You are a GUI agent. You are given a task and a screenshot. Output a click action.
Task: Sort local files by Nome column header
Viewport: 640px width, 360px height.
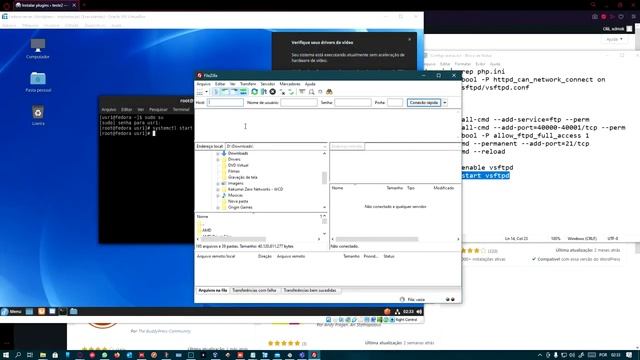(202, 217)
